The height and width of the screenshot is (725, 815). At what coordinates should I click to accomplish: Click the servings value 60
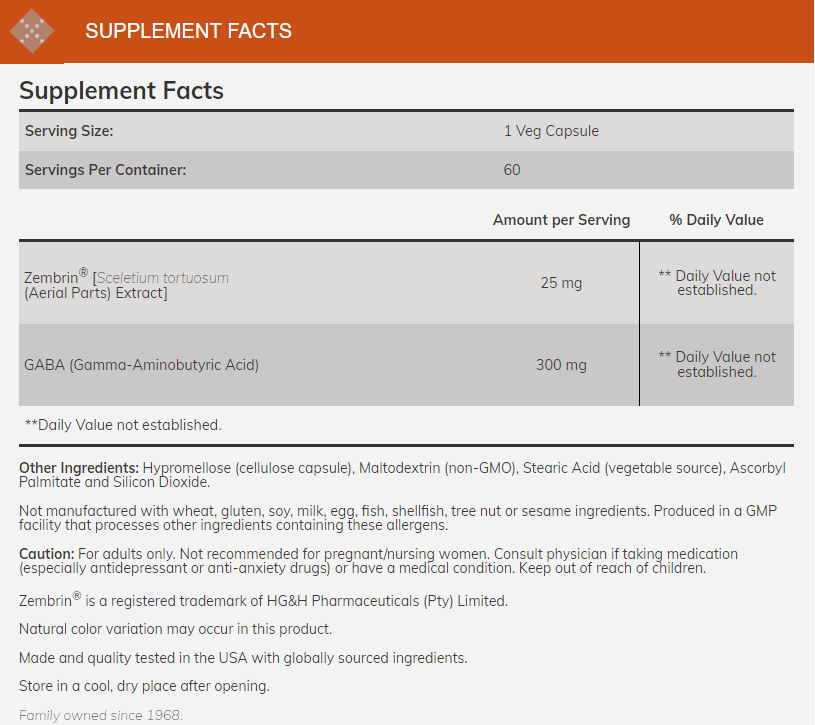[x=512, y=170]
